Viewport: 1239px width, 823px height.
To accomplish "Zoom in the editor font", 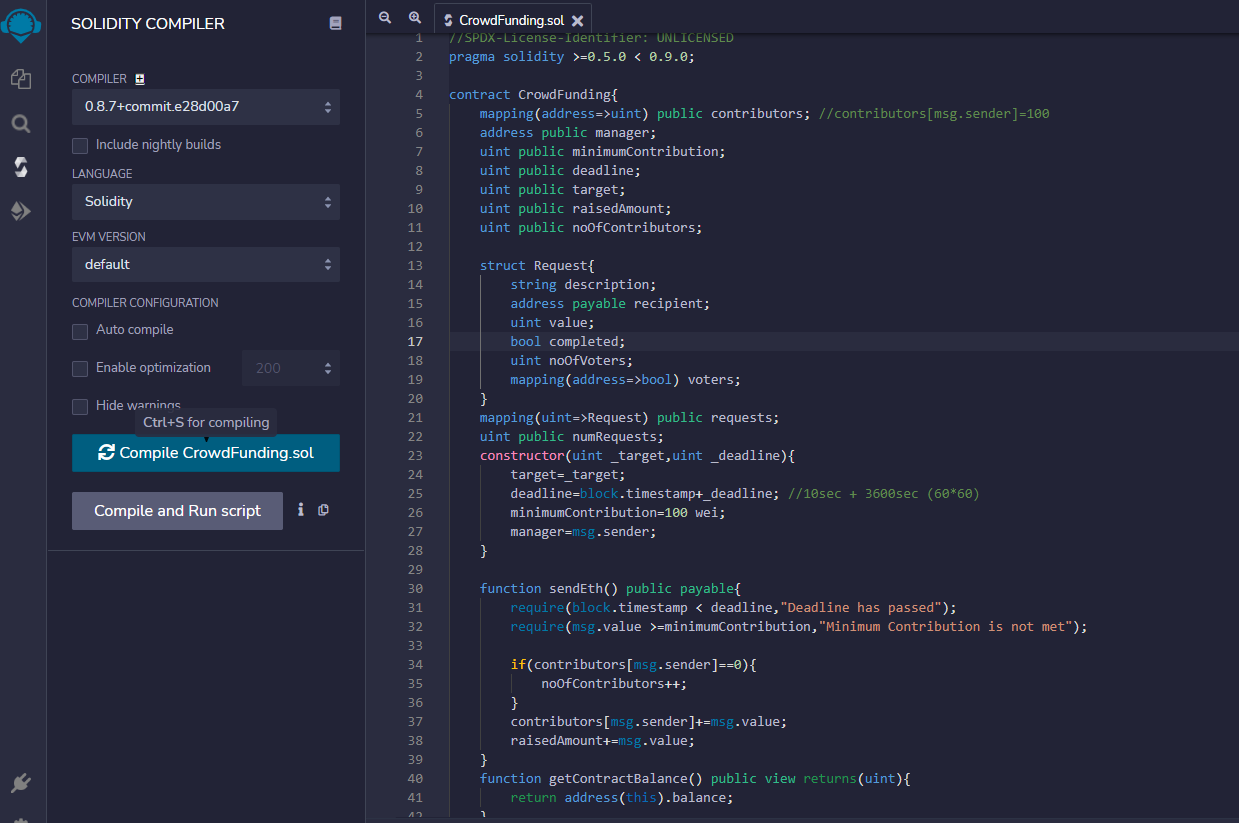I will tap(415, 18).
